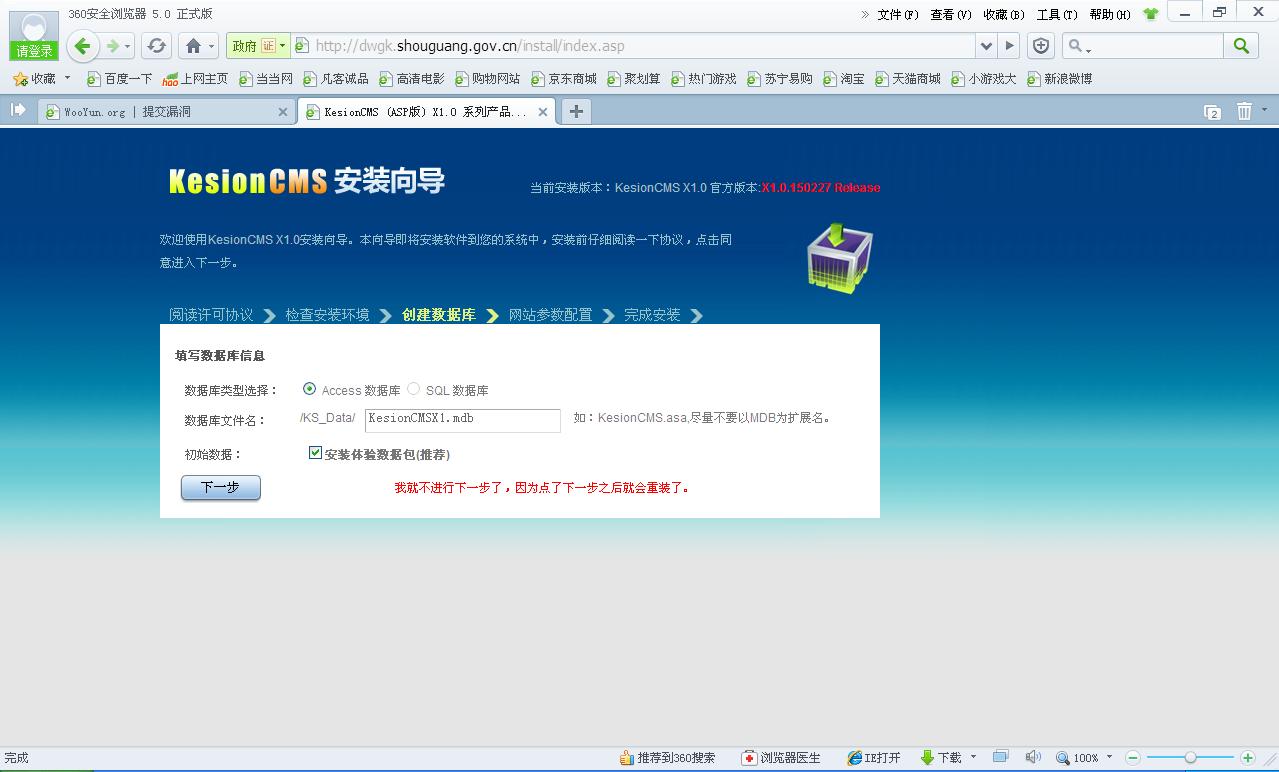Adjust the page zoom slider handle
The image size is (1279, 772).
[1190, 758]
